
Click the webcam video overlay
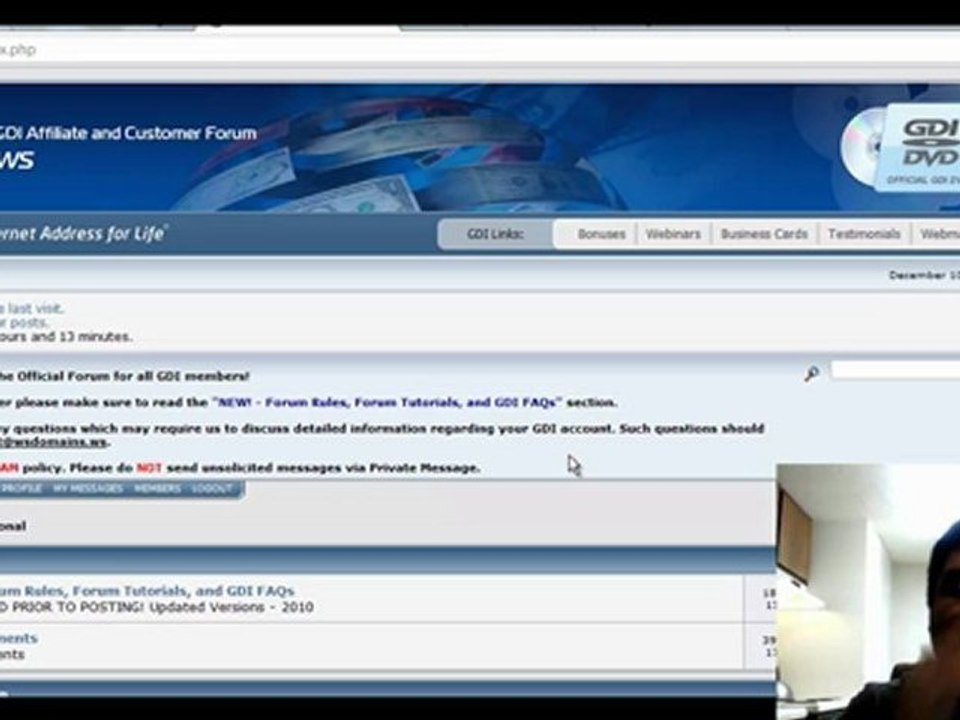(x=868, y=591)
